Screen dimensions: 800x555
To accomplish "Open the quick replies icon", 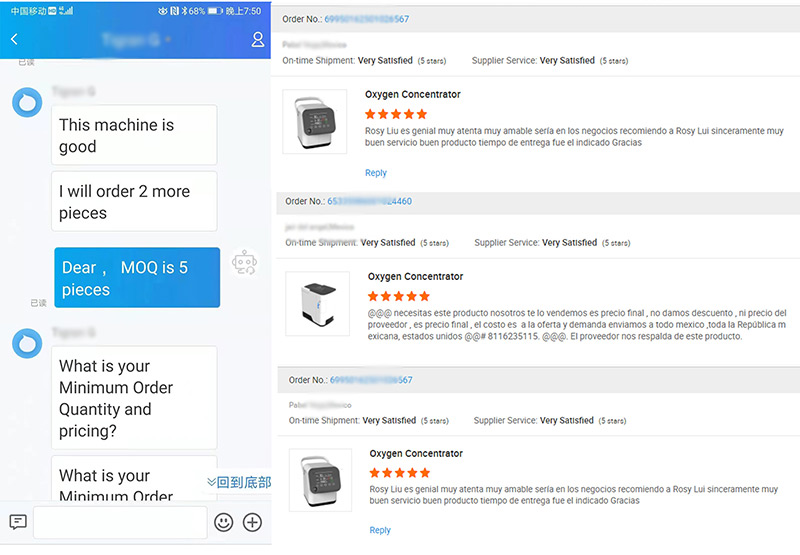I will coord(18,522).
